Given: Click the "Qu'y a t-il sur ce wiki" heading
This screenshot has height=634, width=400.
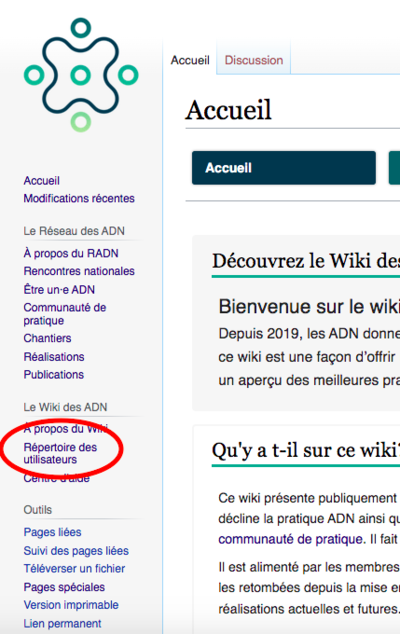Looking at the screenshot, I should pos(306,450).
